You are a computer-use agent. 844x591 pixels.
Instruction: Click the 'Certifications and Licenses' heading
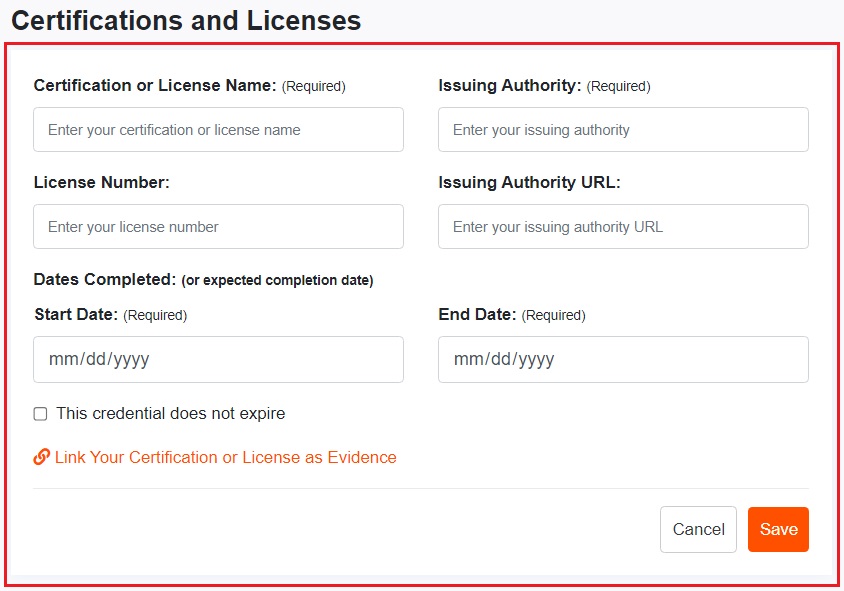click(x=186, y=20)
